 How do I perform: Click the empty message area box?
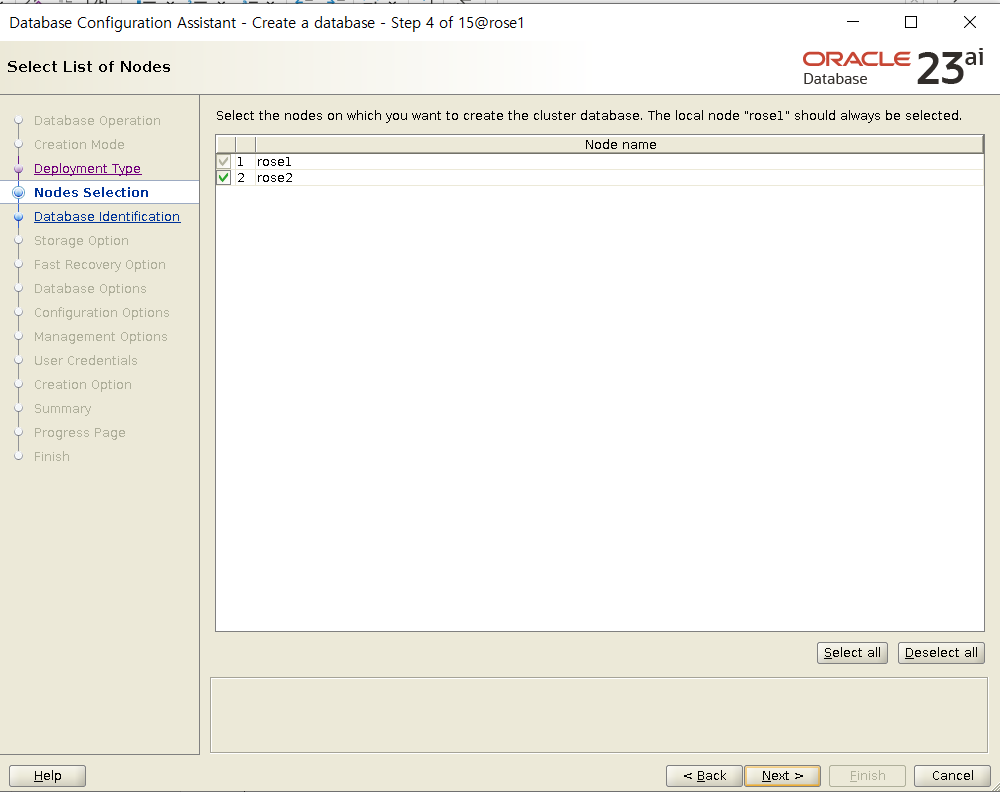tap(599, 715)
